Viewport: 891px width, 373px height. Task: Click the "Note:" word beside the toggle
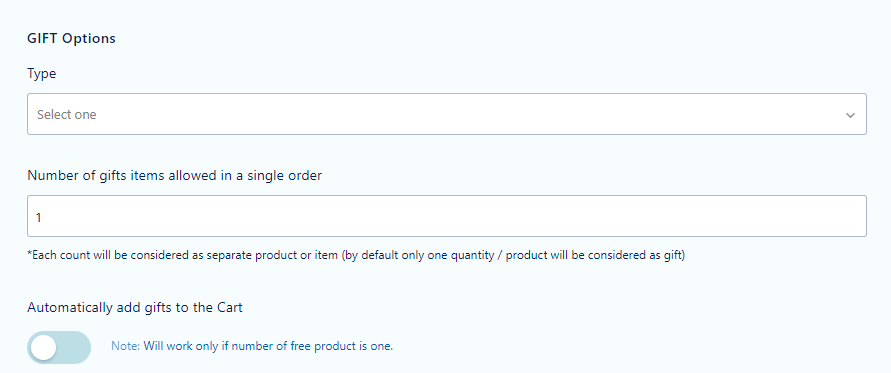coord(126,346)
